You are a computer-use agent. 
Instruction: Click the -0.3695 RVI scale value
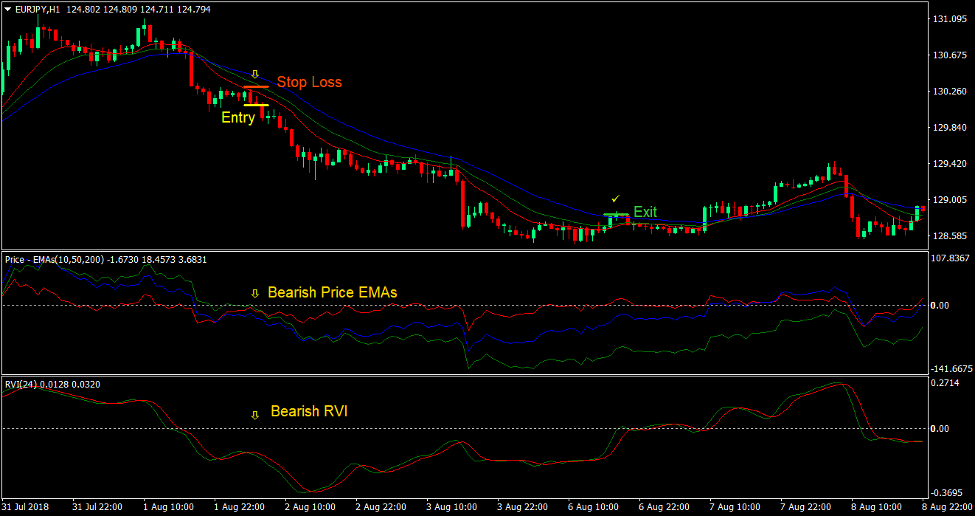(947, 493)
